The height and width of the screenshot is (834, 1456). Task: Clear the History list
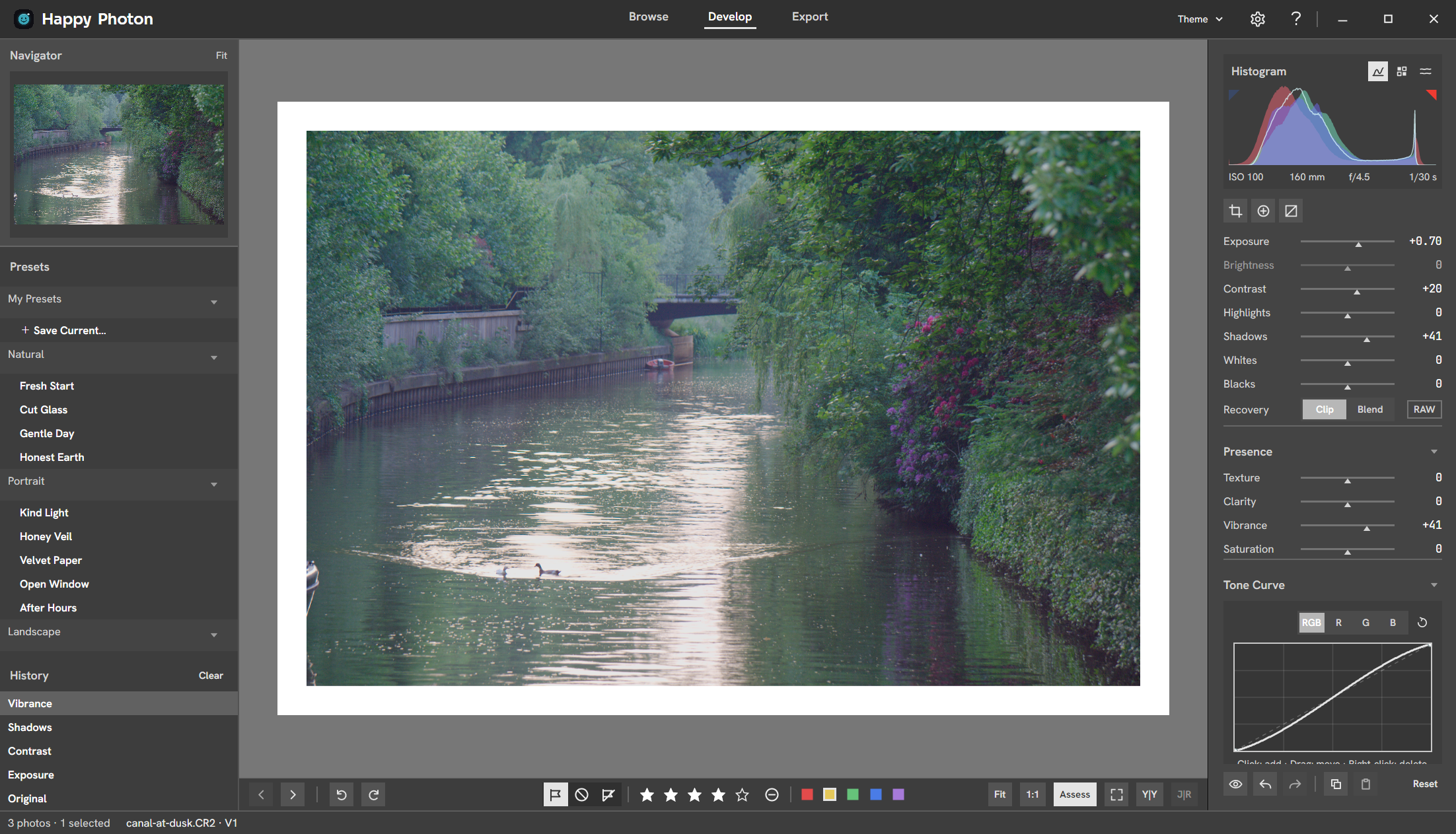[211, 676]
